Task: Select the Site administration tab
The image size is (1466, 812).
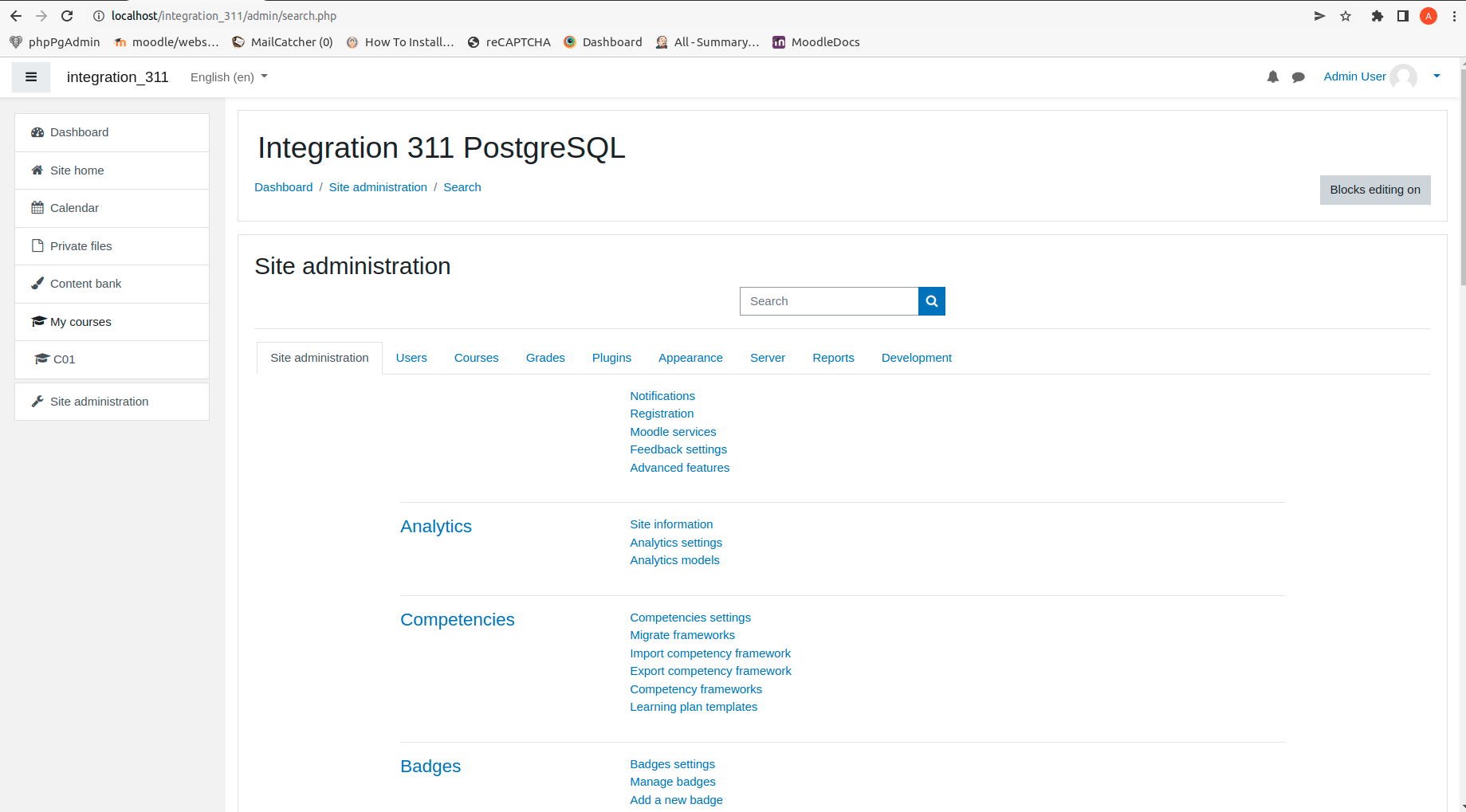Action: tap(320, 358)
